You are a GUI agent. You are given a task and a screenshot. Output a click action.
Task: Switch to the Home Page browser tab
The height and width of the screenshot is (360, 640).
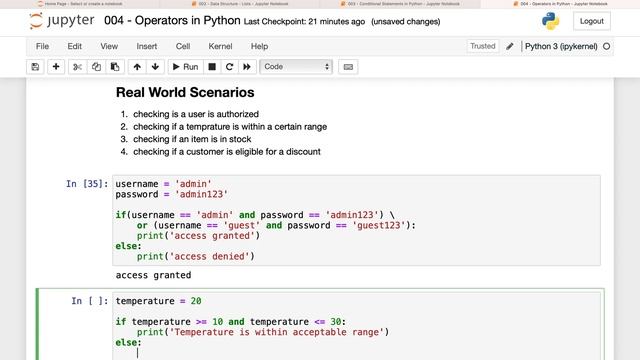(x=80, y=4)
